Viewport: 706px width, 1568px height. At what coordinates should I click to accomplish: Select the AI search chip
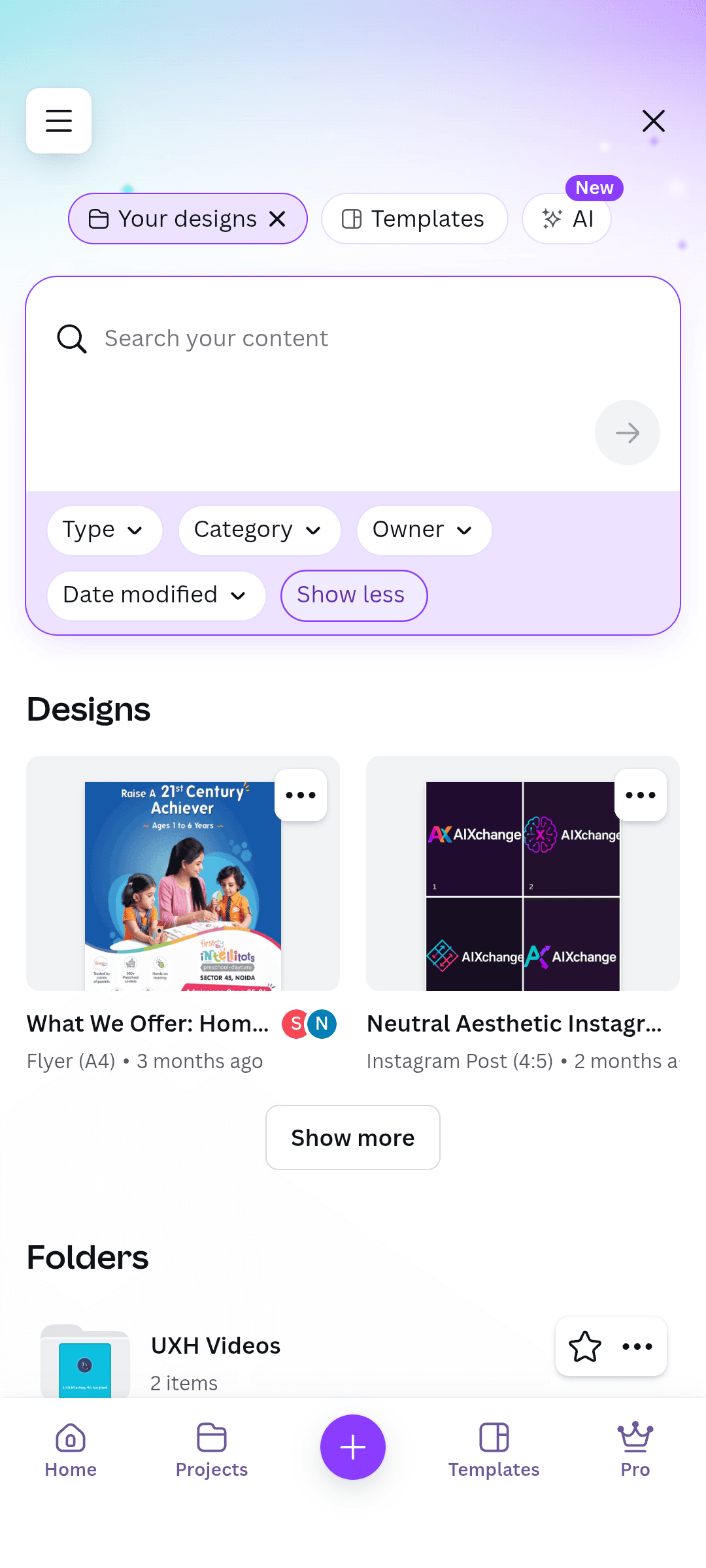click(567, 219)
